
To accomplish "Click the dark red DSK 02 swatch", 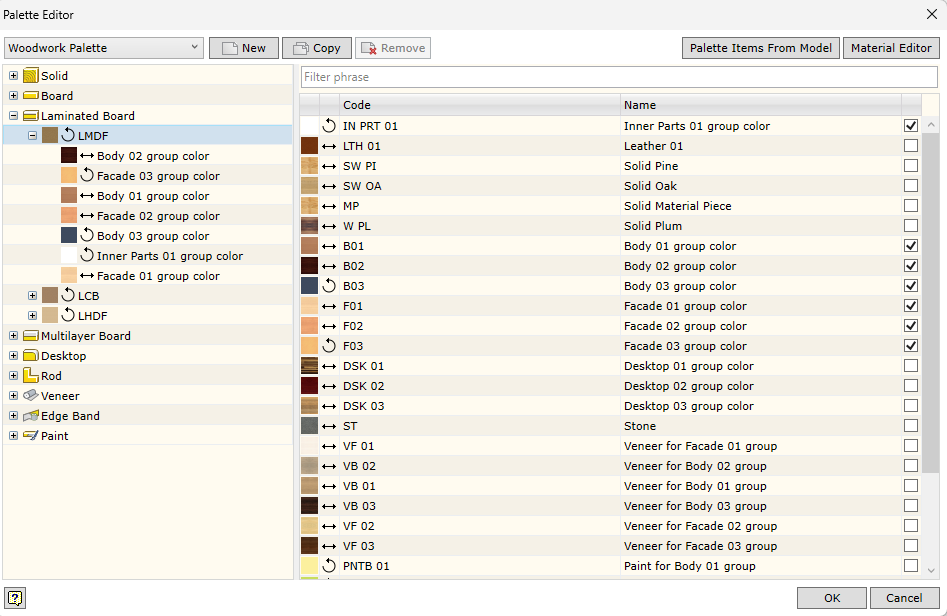I will [x=309, y=386].
